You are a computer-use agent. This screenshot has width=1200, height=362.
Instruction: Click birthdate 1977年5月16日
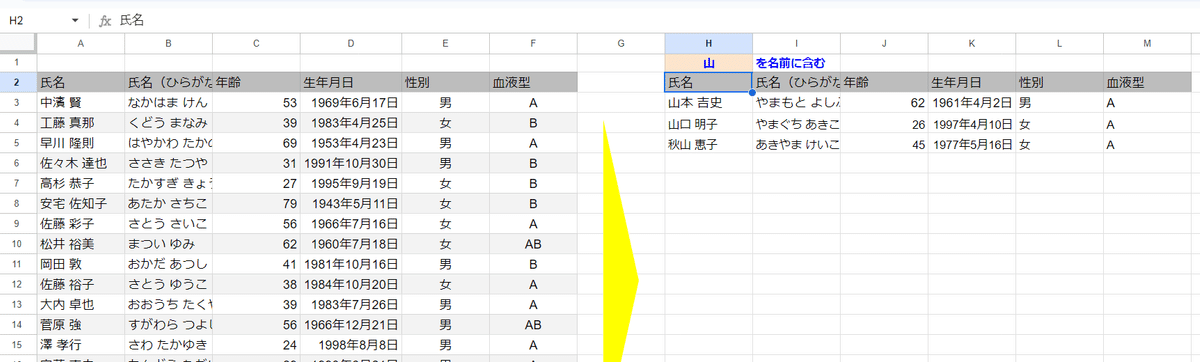coord(973,144)
